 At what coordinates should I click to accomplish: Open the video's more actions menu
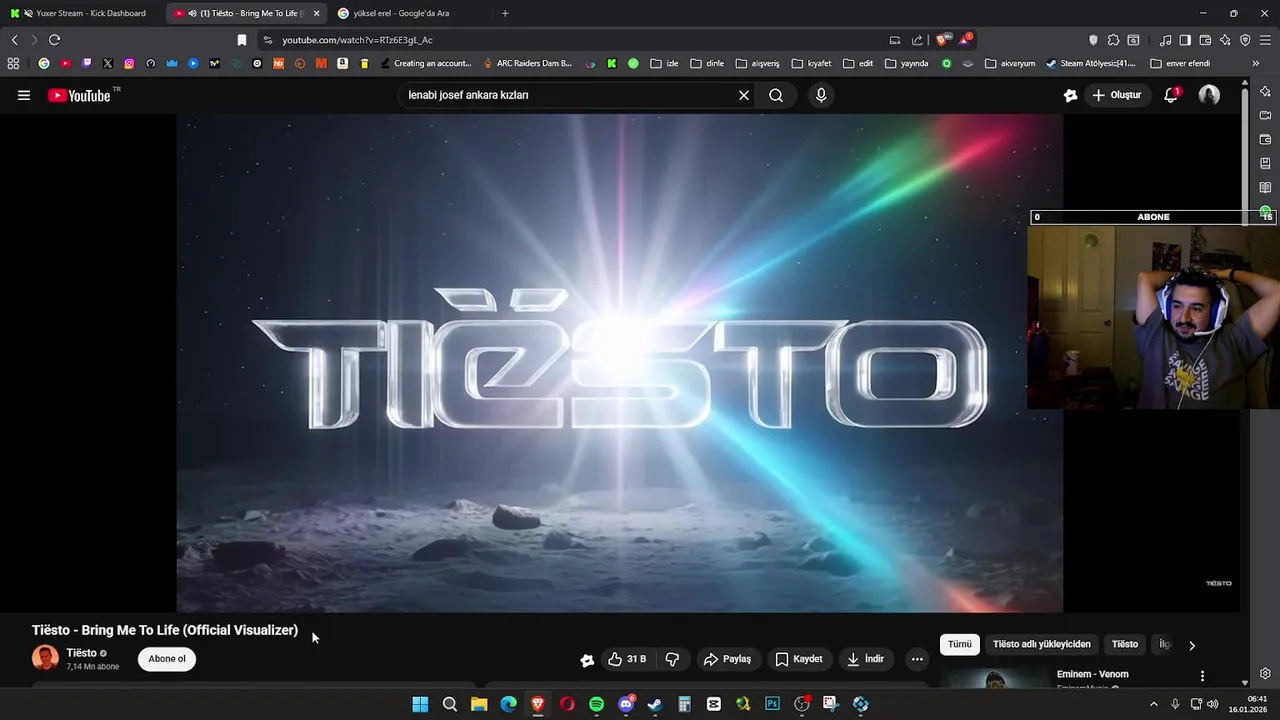[917, 659]
